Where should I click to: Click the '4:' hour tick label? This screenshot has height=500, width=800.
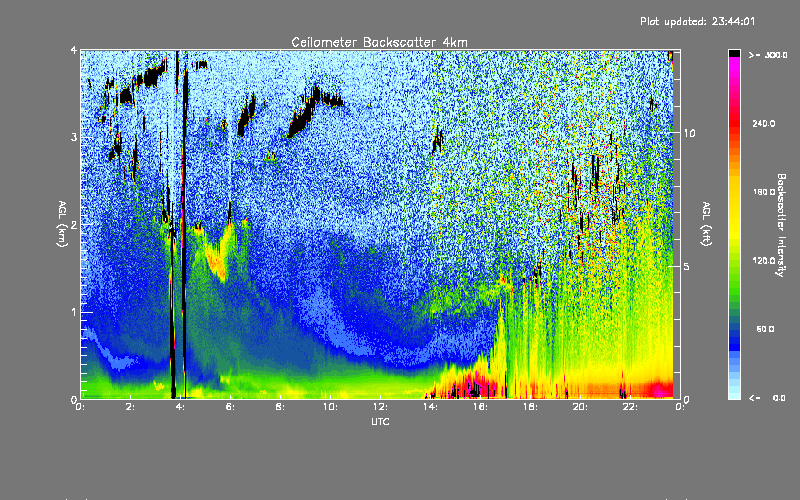tap(180, 407)
